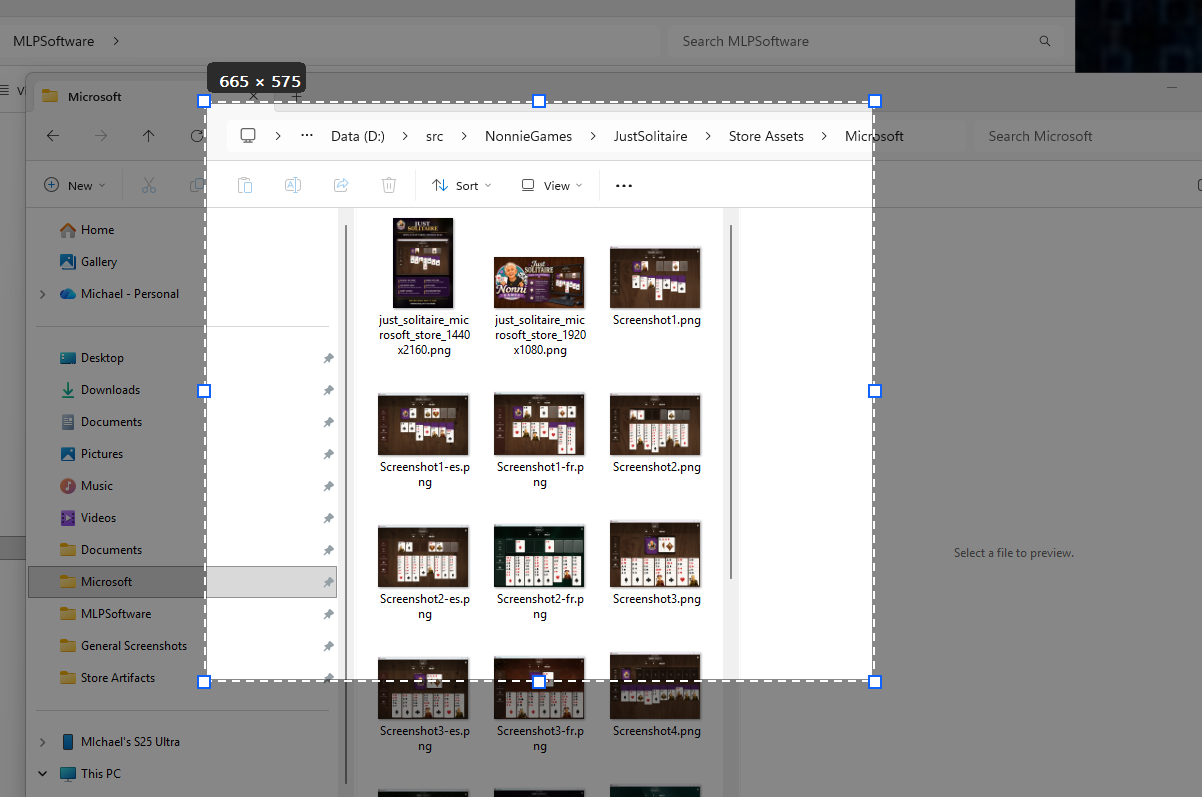Click the Share toolbar icon
Viewport: 1202px width, 797px height.
(341, 185)
